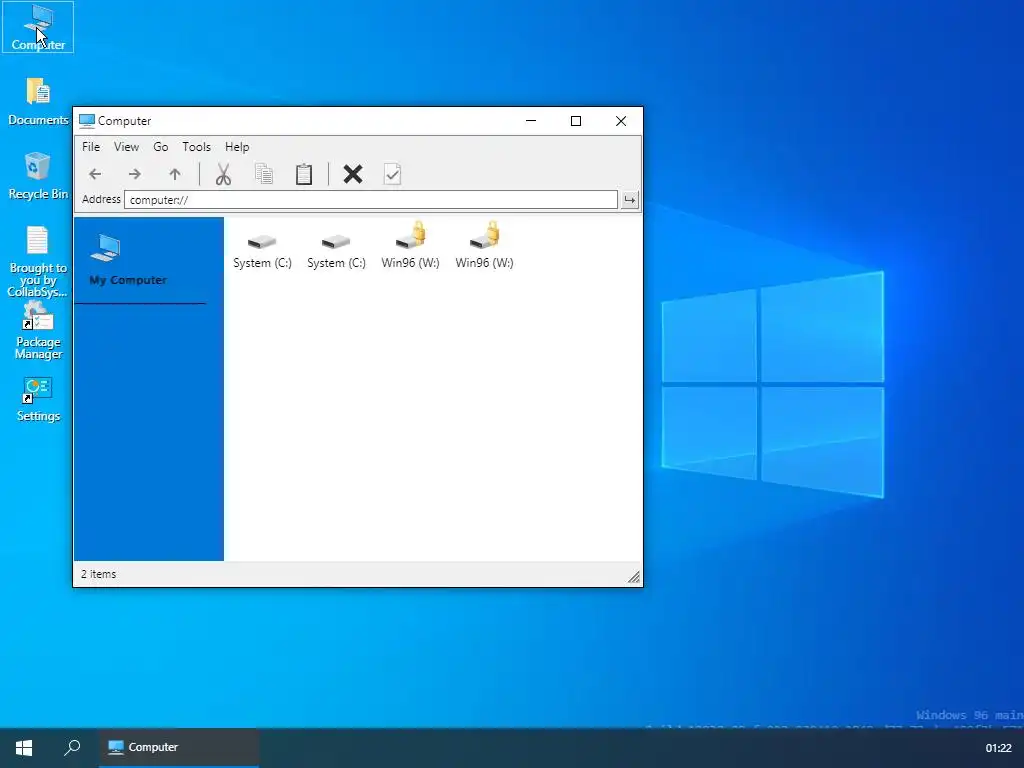Click the Copy icon in the toolbar
The width and height of the screenshot is (1024, 768).
tap(264, 174)
